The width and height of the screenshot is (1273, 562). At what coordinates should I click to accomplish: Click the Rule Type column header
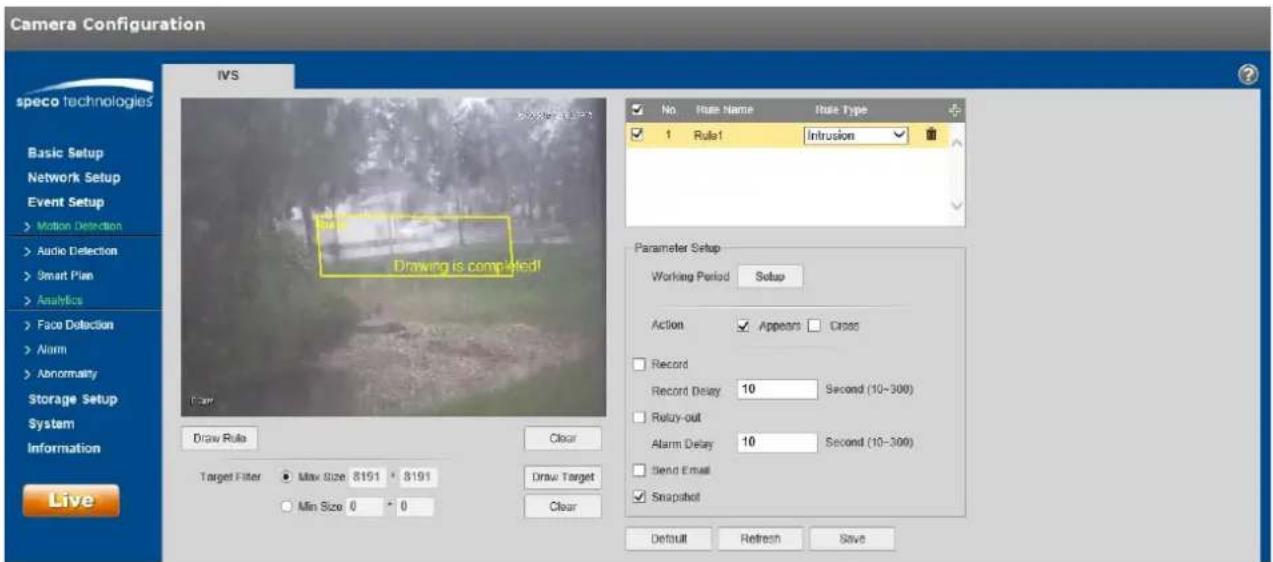840,110
